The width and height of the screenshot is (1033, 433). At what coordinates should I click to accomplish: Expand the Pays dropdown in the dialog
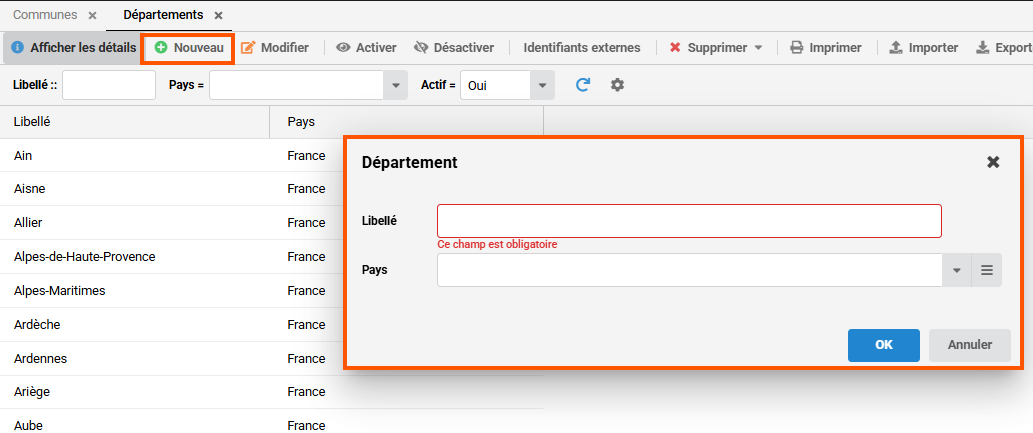[x=956, y=270]
